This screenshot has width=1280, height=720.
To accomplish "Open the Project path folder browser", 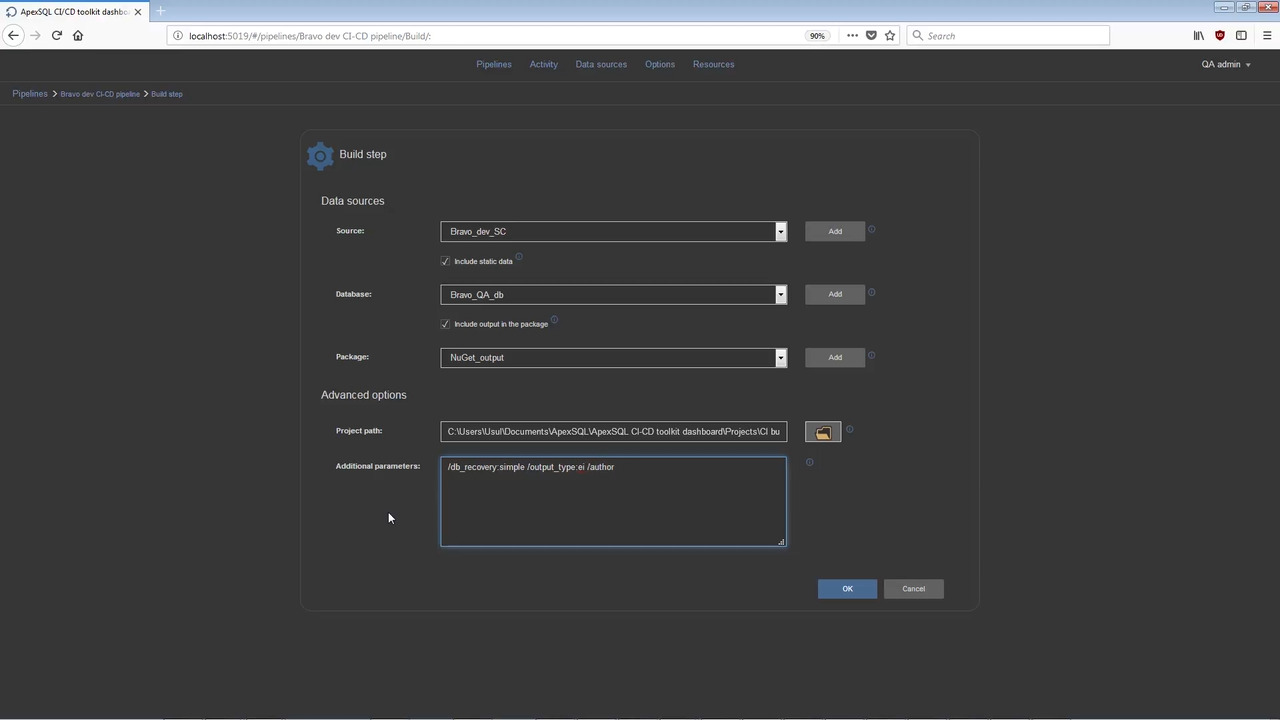I will pyautogui.click(x=822, y=431).
